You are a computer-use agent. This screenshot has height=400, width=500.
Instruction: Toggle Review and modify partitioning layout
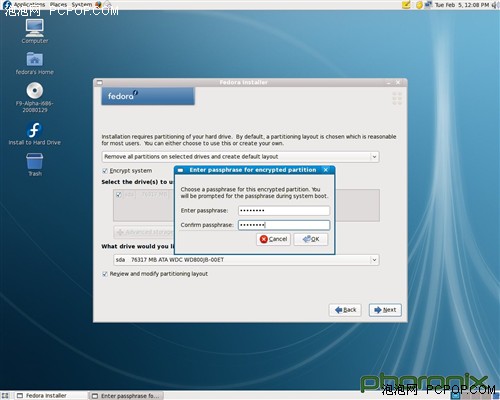pos(105,274)
